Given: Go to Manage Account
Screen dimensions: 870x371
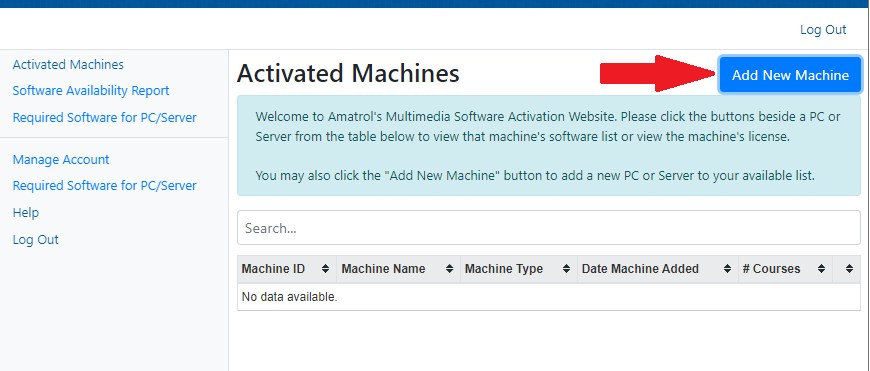Looking at the screenshot, I should 61,160.
